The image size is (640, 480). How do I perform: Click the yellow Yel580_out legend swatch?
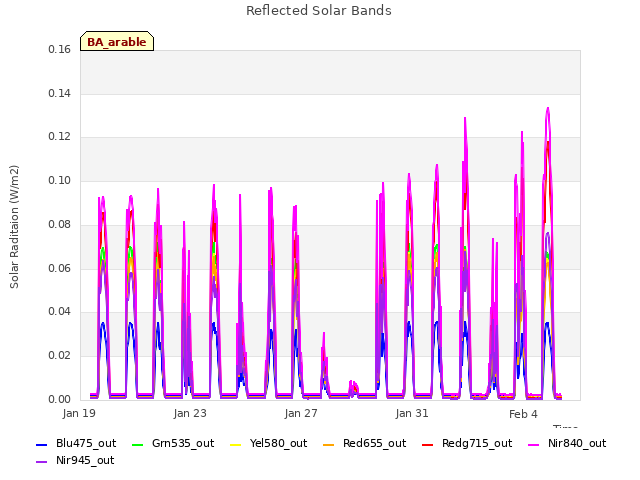(x=236, y=444)
